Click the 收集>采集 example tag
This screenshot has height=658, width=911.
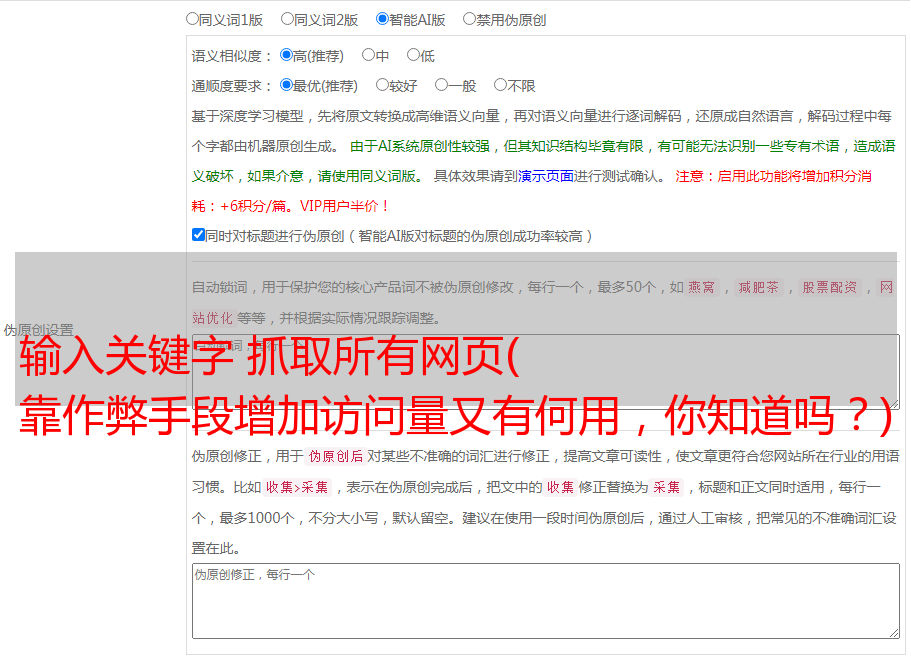(297, 487)
